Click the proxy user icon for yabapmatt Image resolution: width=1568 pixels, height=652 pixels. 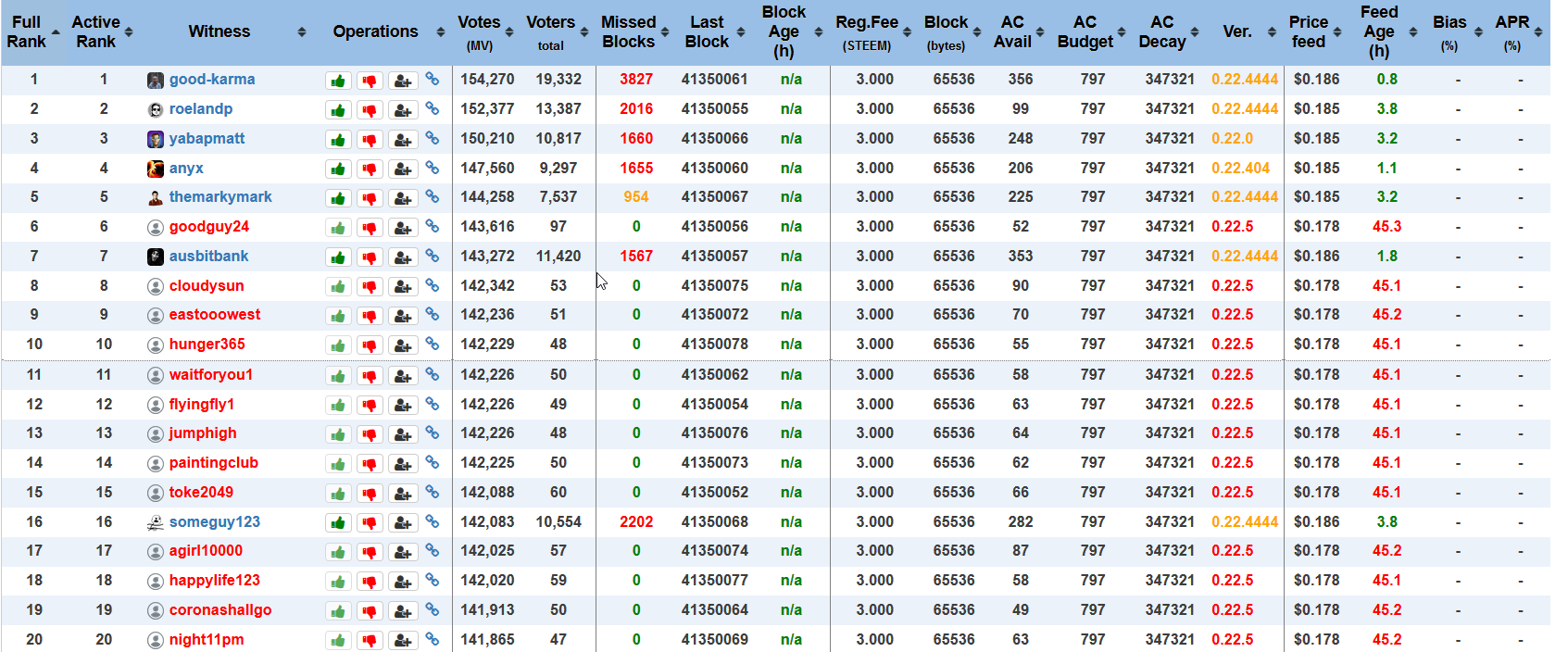[x=402, y=140]
